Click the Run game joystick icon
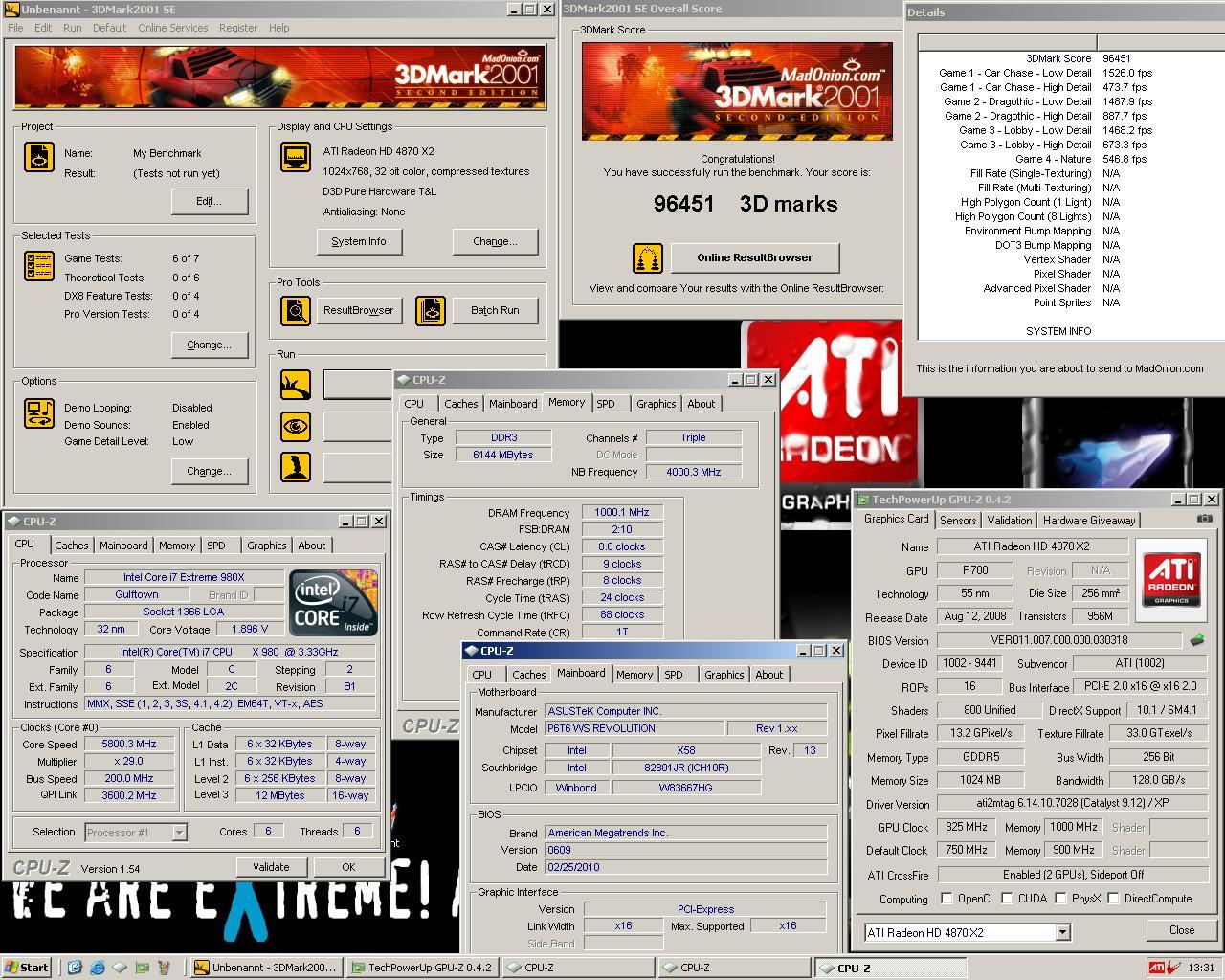 click(296, 467)
